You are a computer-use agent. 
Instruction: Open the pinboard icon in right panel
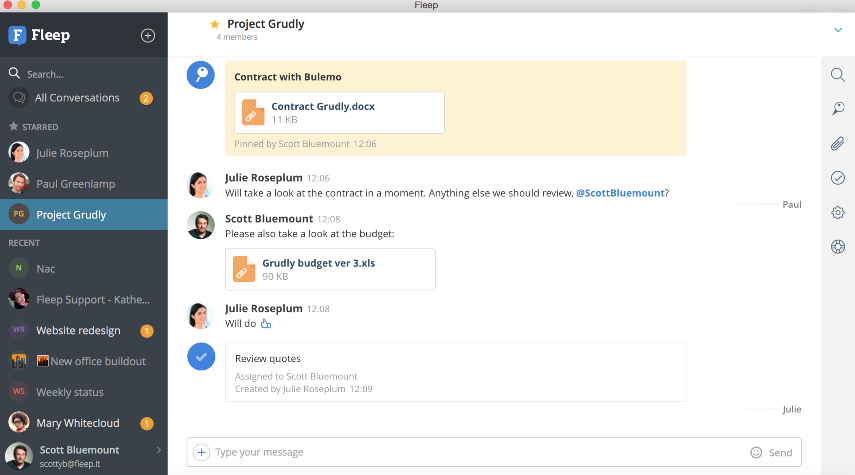coord(838,109)
